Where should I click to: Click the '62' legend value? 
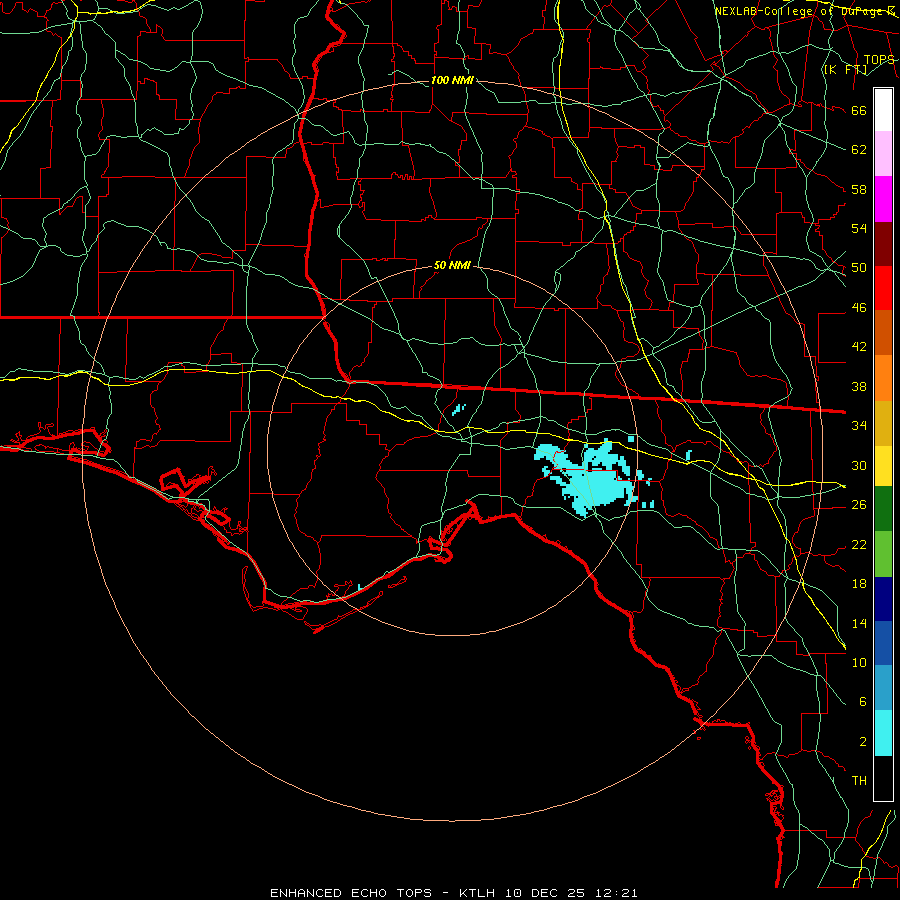[x=859, y=150]
